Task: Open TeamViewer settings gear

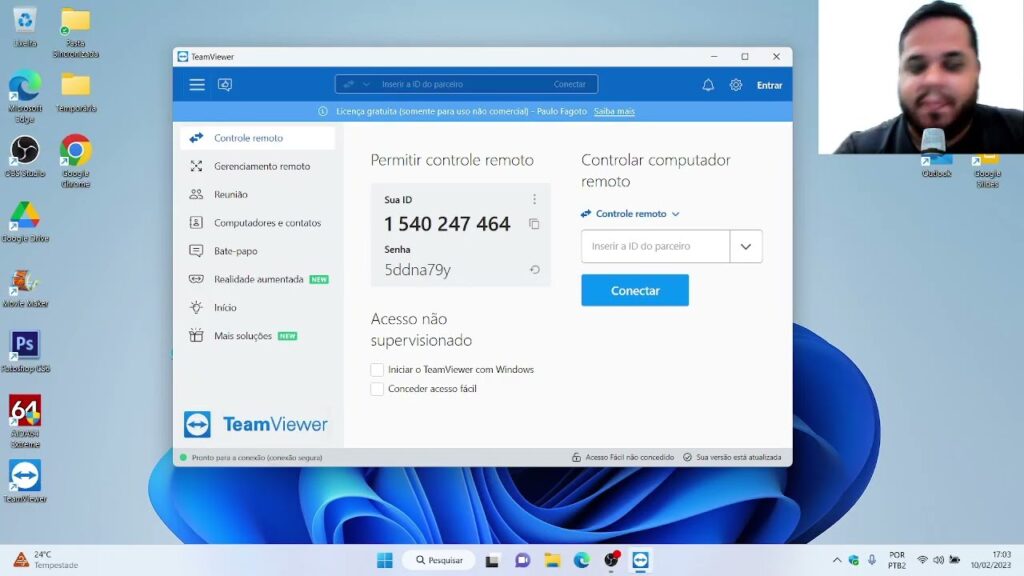Action: coord(736,85)
